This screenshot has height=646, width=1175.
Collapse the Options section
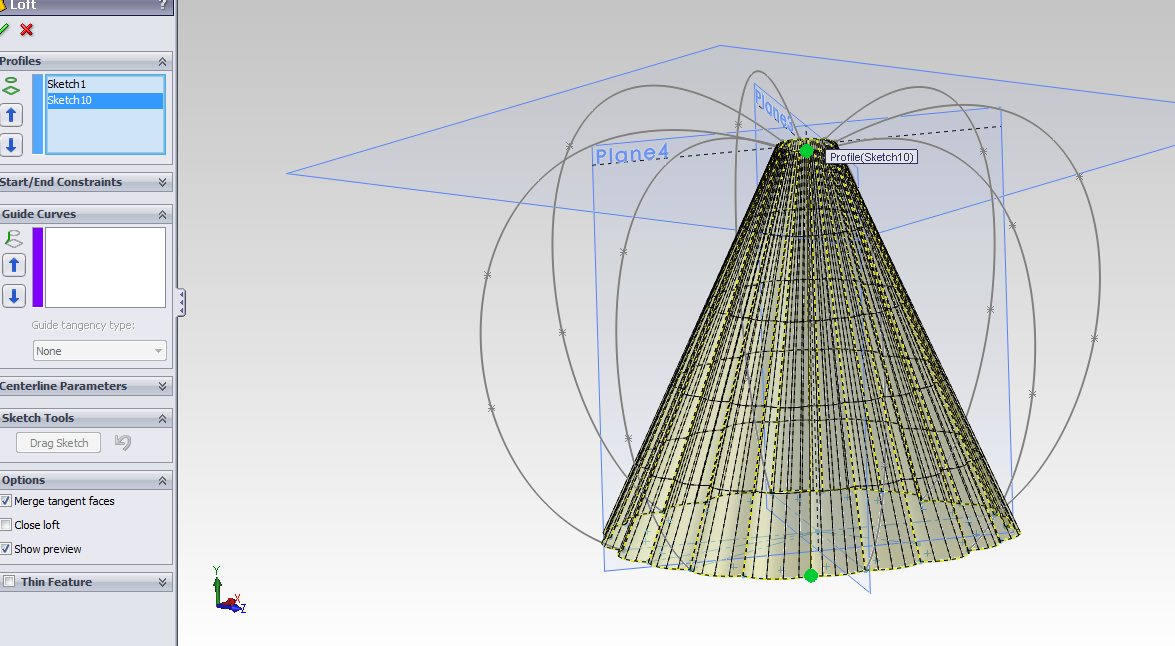162,480
